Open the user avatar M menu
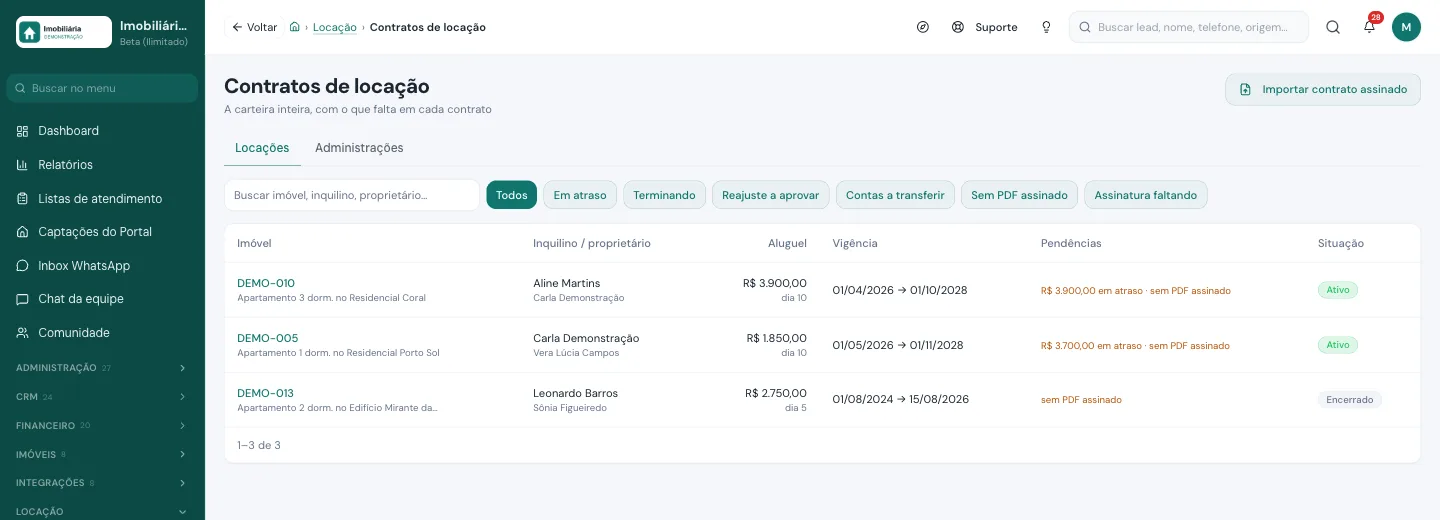1440x520 pixels. pos(1406,27)
